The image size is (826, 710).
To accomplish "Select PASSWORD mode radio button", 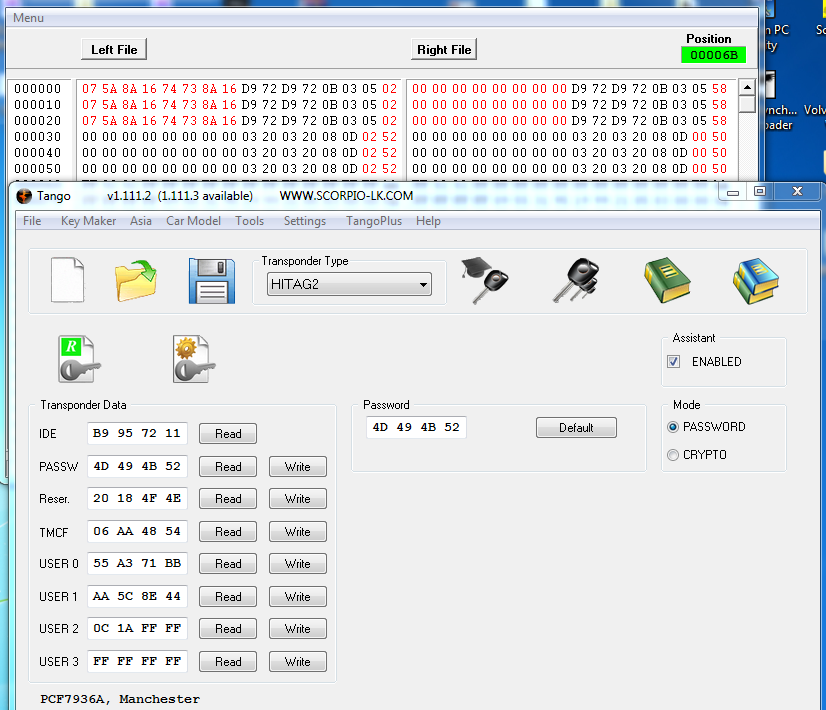I will 673,427.
